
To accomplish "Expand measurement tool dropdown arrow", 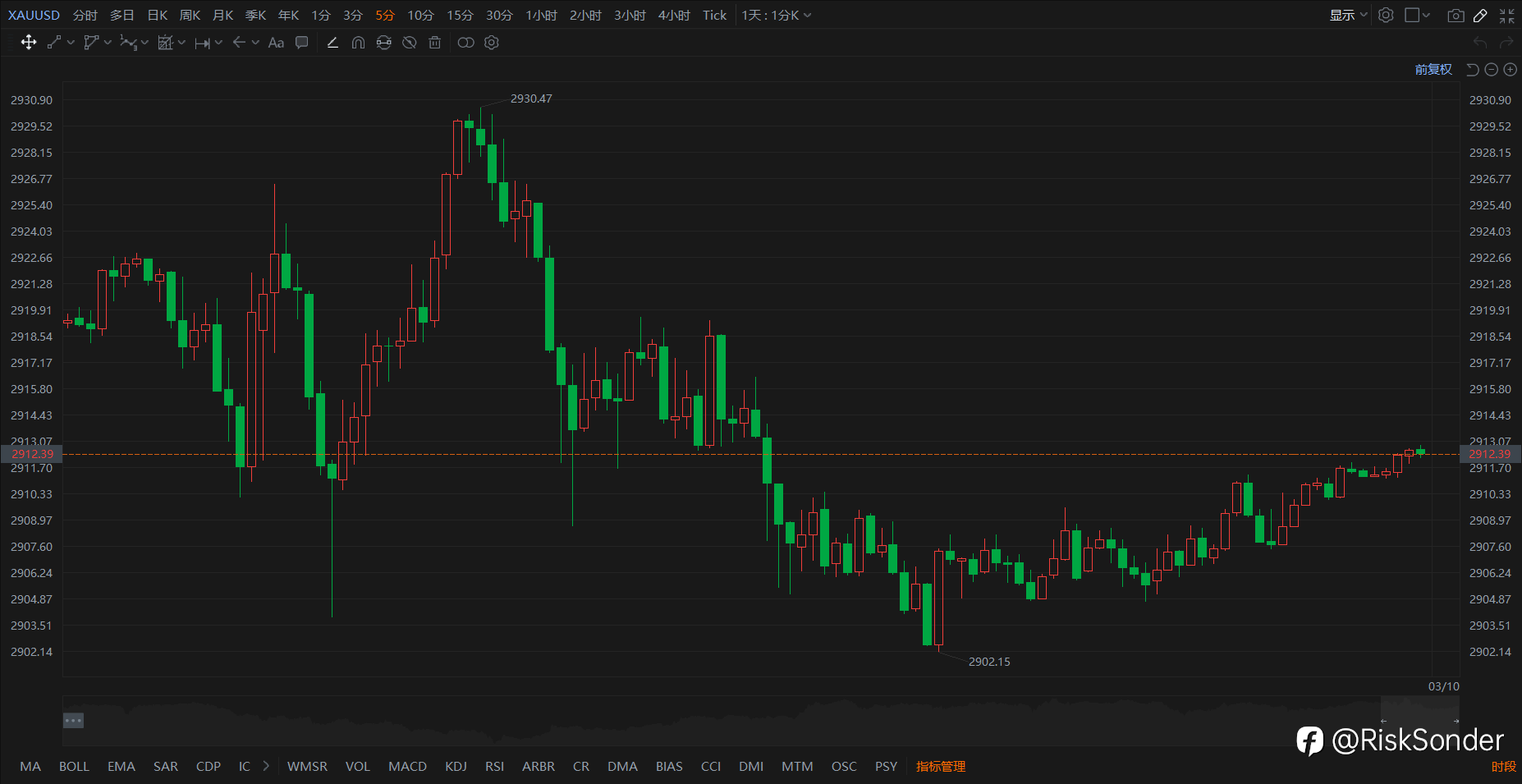I will click(181, 43).
